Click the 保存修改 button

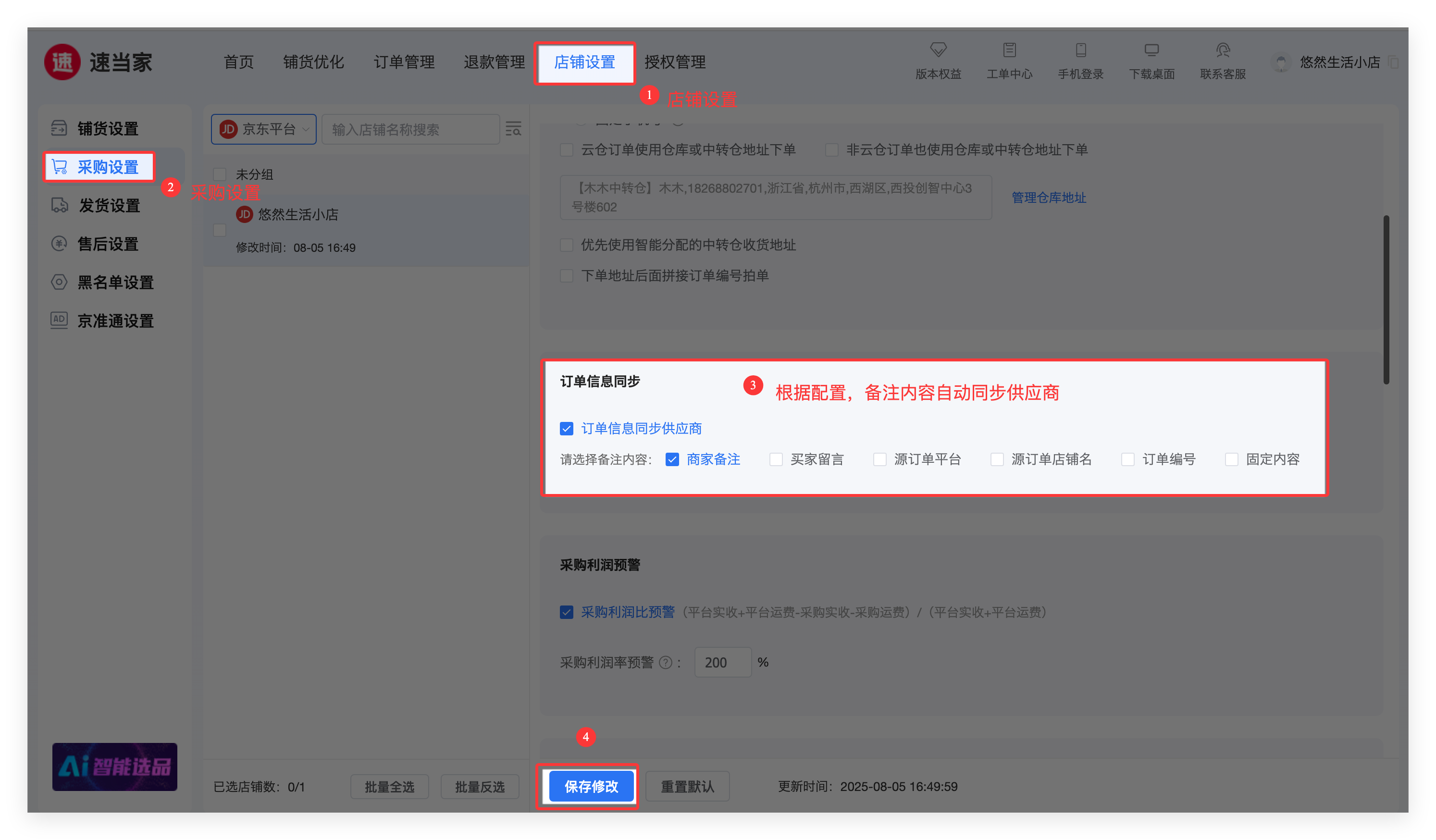[x=591, y=787]
